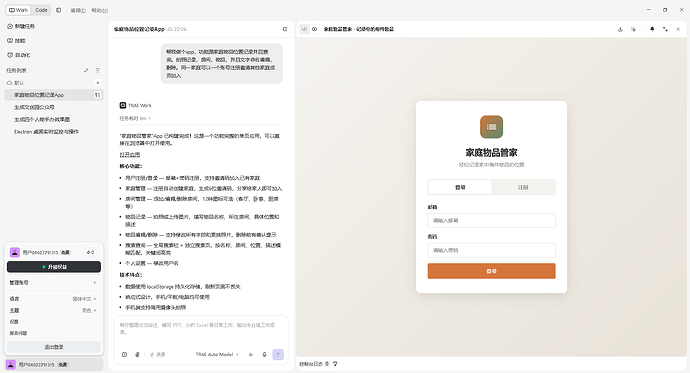The image size is (690, 373).
Task: Click the credits badge showing 0
Action: pyautogui.click(x=90, y=252)
